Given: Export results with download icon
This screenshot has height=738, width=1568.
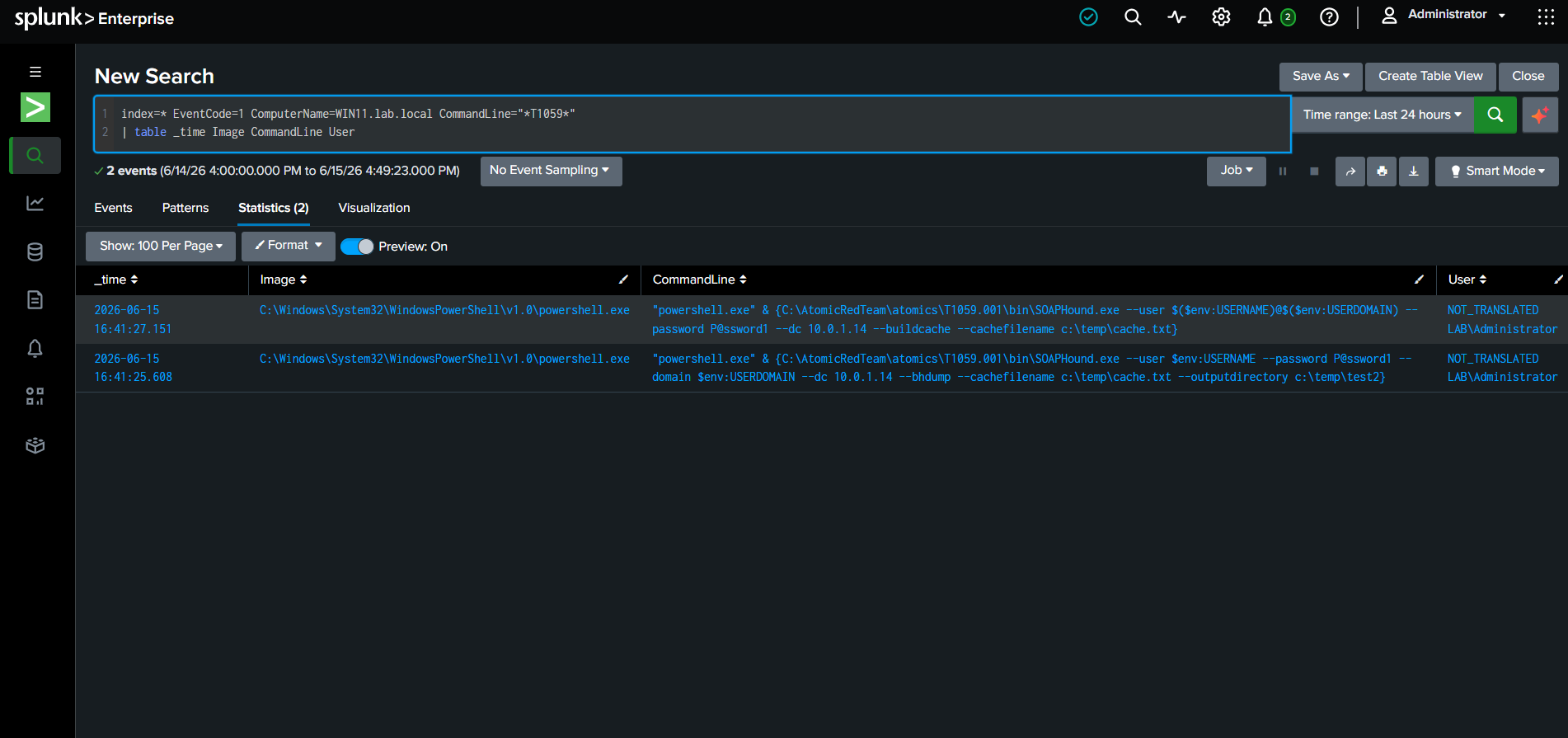Looking at the screenshot, I should coord(1413,172).
